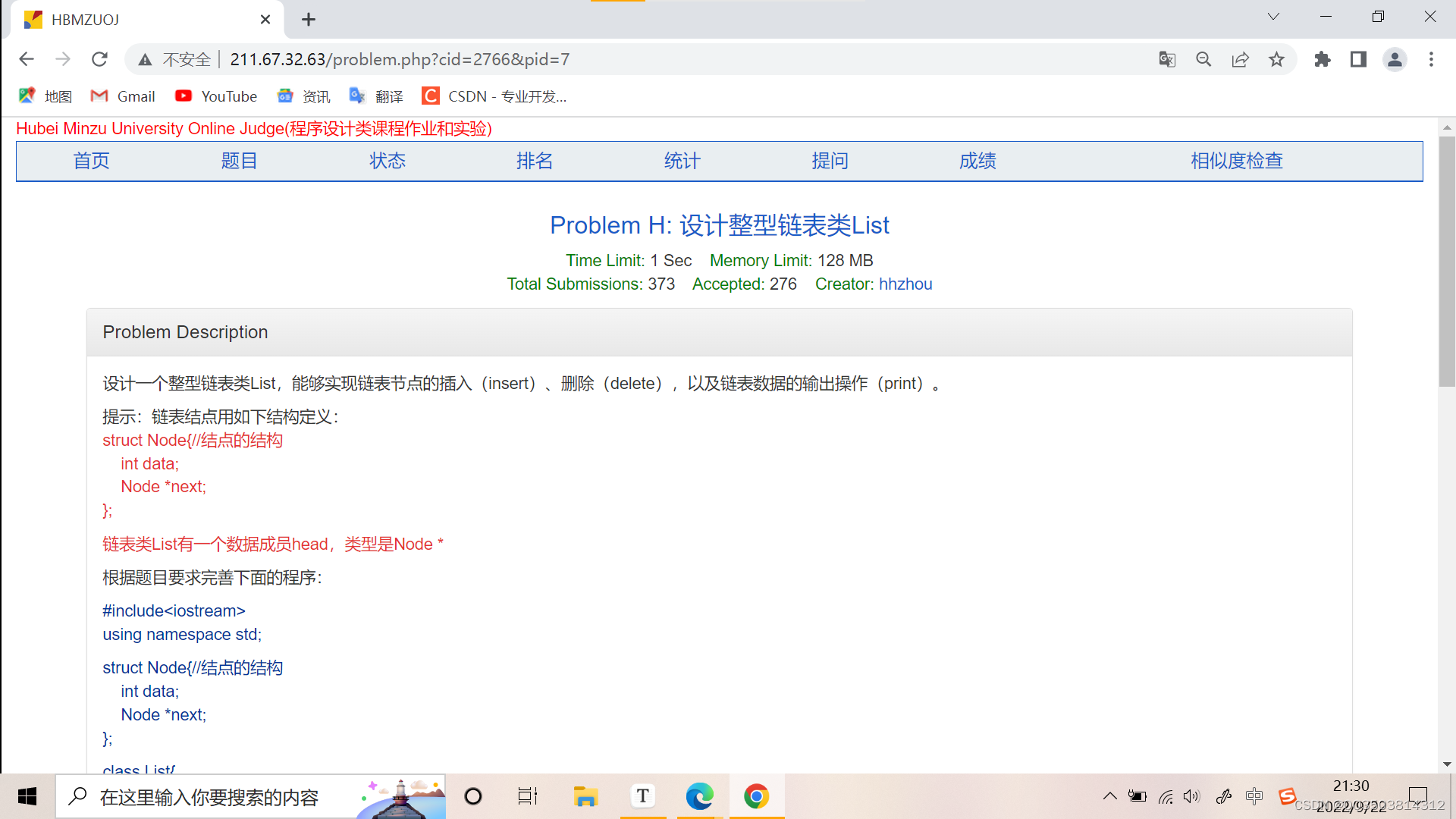This screenshot has width=1456, height=819.
Task: Go to 首页 home menu
Action: coord(92,161)
